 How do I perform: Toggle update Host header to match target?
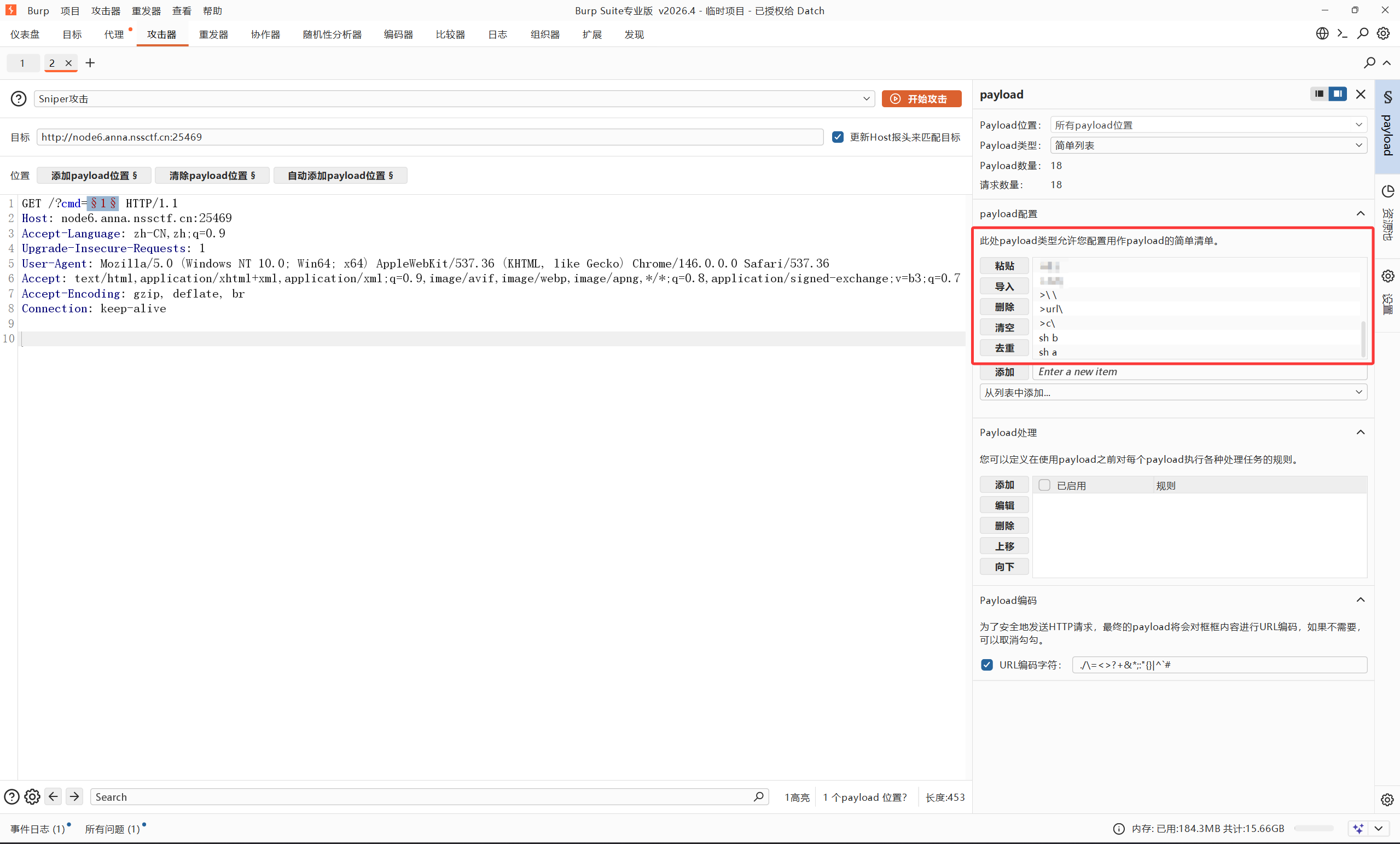(838, 137)
